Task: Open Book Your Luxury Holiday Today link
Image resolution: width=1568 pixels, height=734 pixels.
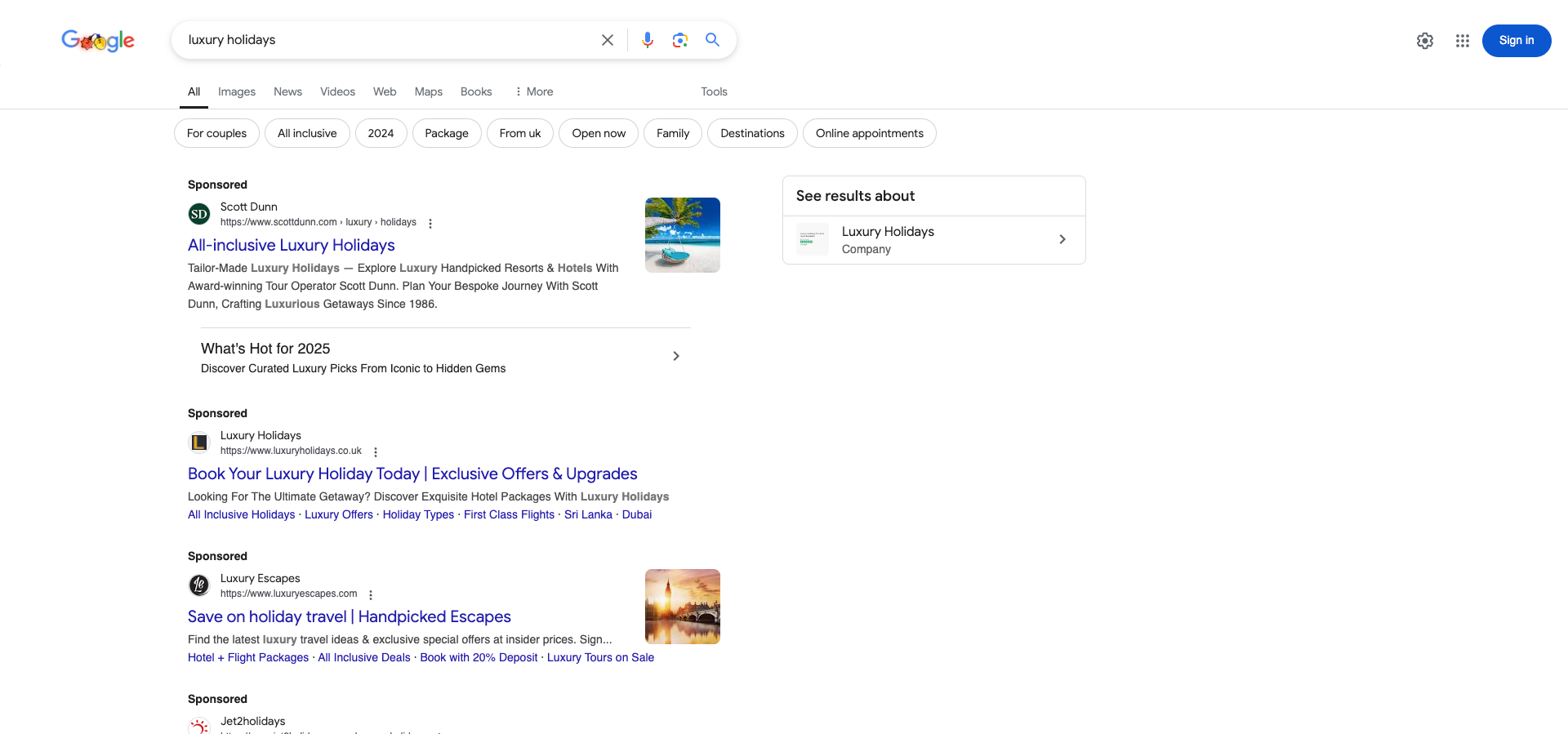Action: click(412, 474)
